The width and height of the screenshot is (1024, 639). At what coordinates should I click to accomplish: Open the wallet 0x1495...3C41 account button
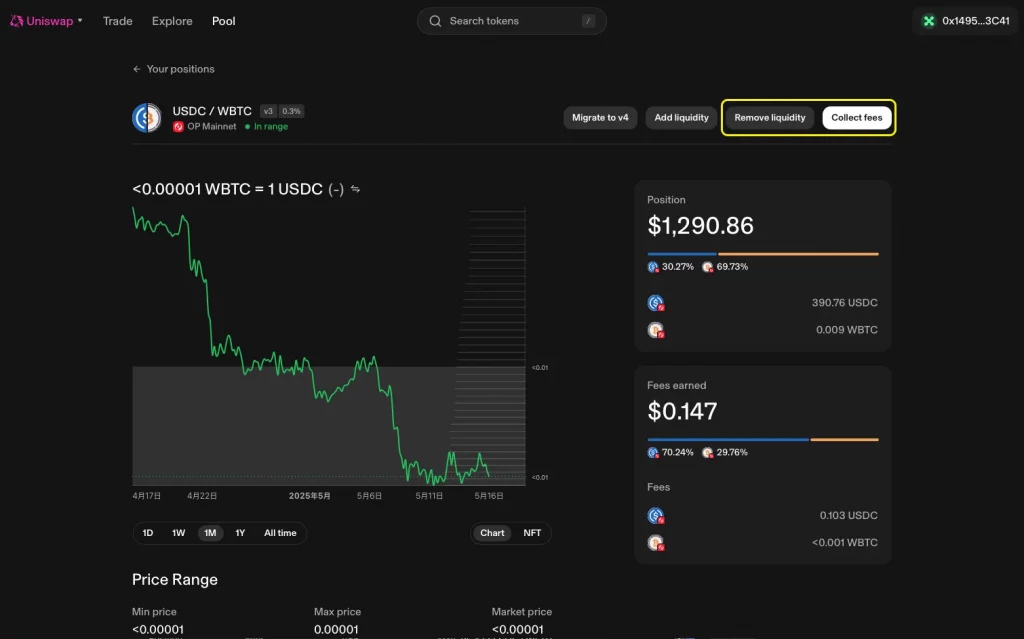click(x=966, y=21)
